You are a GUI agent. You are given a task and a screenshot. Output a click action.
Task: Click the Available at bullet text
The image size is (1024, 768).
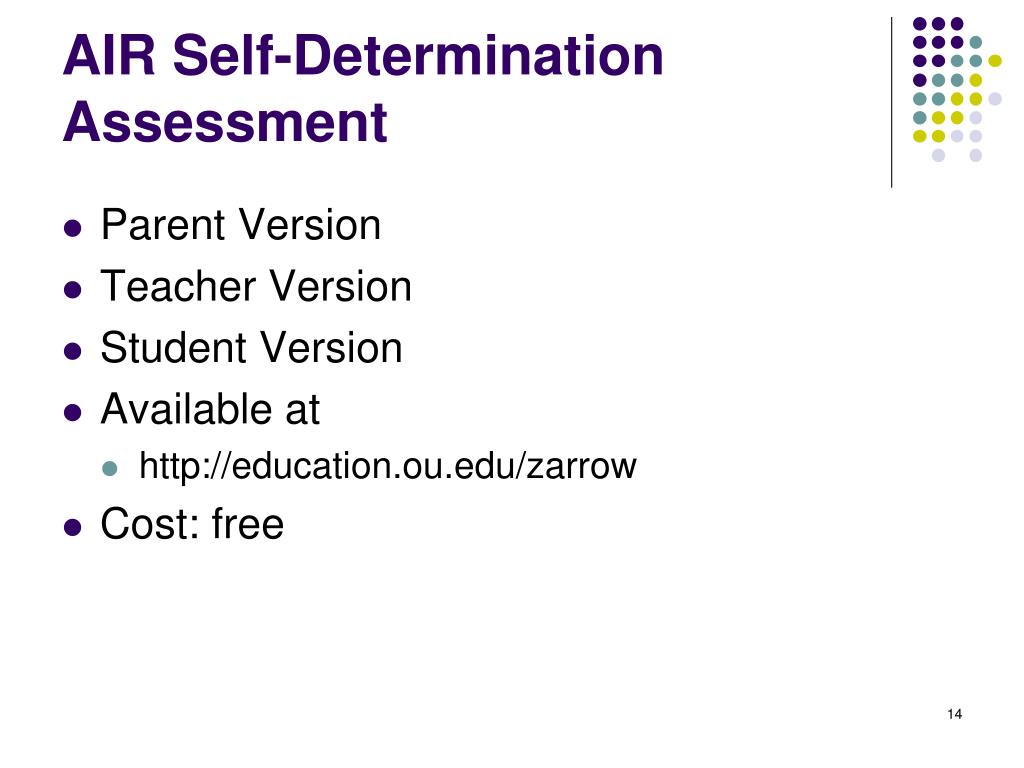point(210,409)
